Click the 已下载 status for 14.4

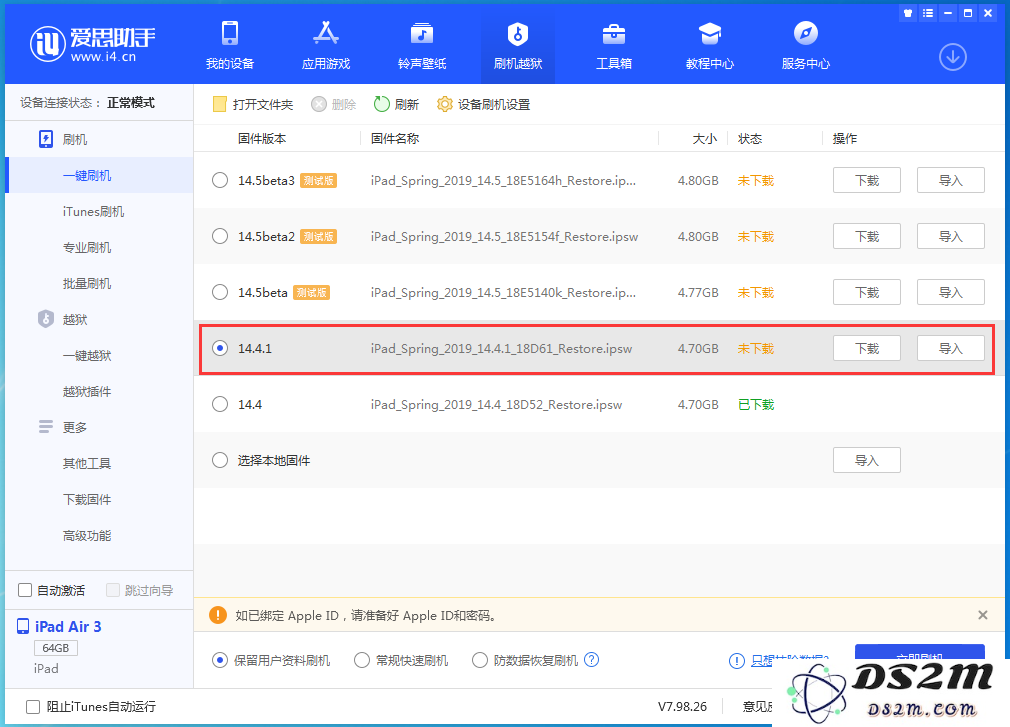(756, 404)
